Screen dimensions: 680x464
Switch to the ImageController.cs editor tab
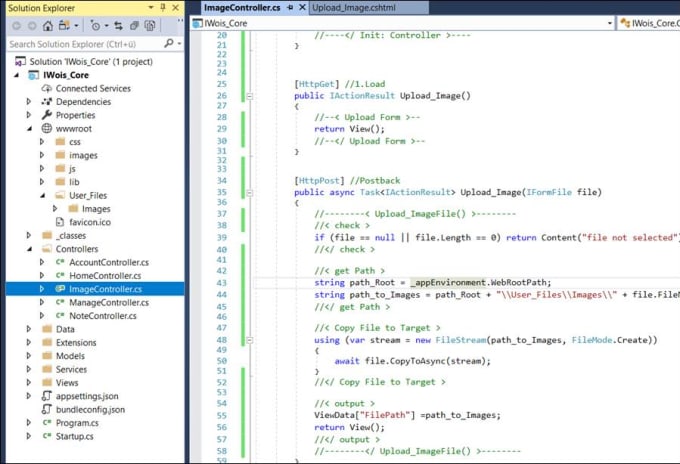(x=242, y=7)
